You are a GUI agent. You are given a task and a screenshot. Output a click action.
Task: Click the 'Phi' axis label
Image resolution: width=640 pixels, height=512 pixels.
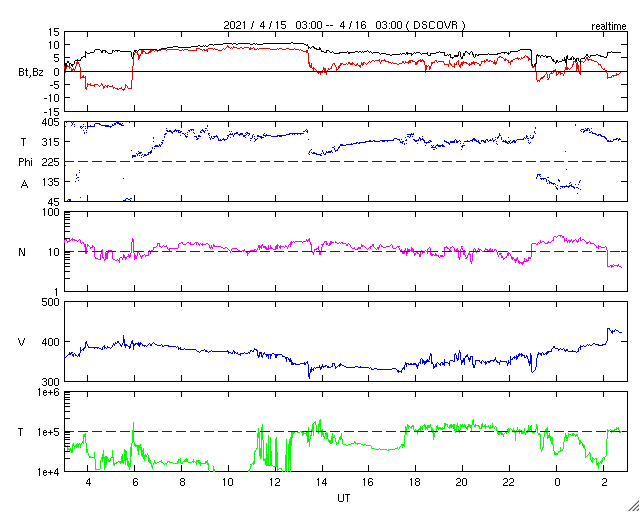(25, 162)
